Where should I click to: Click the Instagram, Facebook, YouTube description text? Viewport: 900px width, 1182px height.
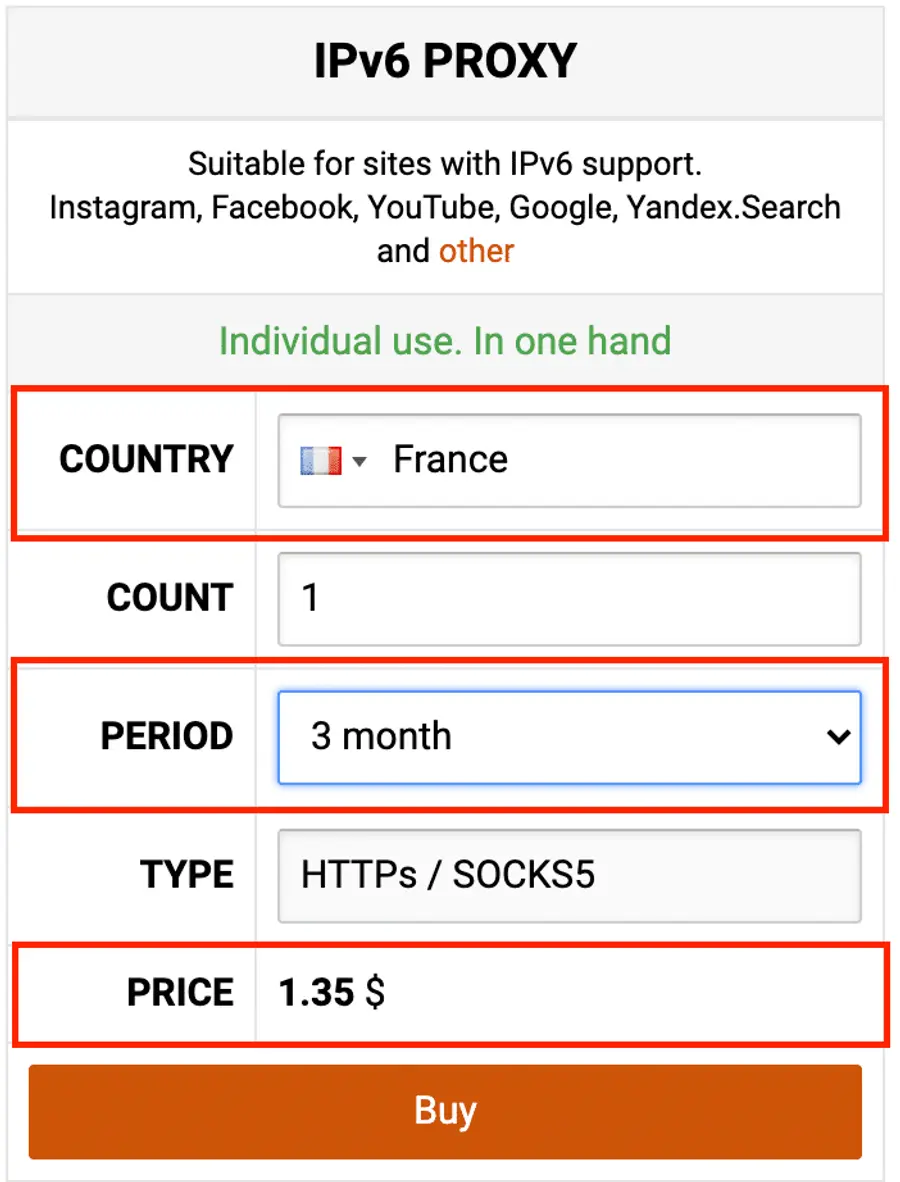pos(444,207)
